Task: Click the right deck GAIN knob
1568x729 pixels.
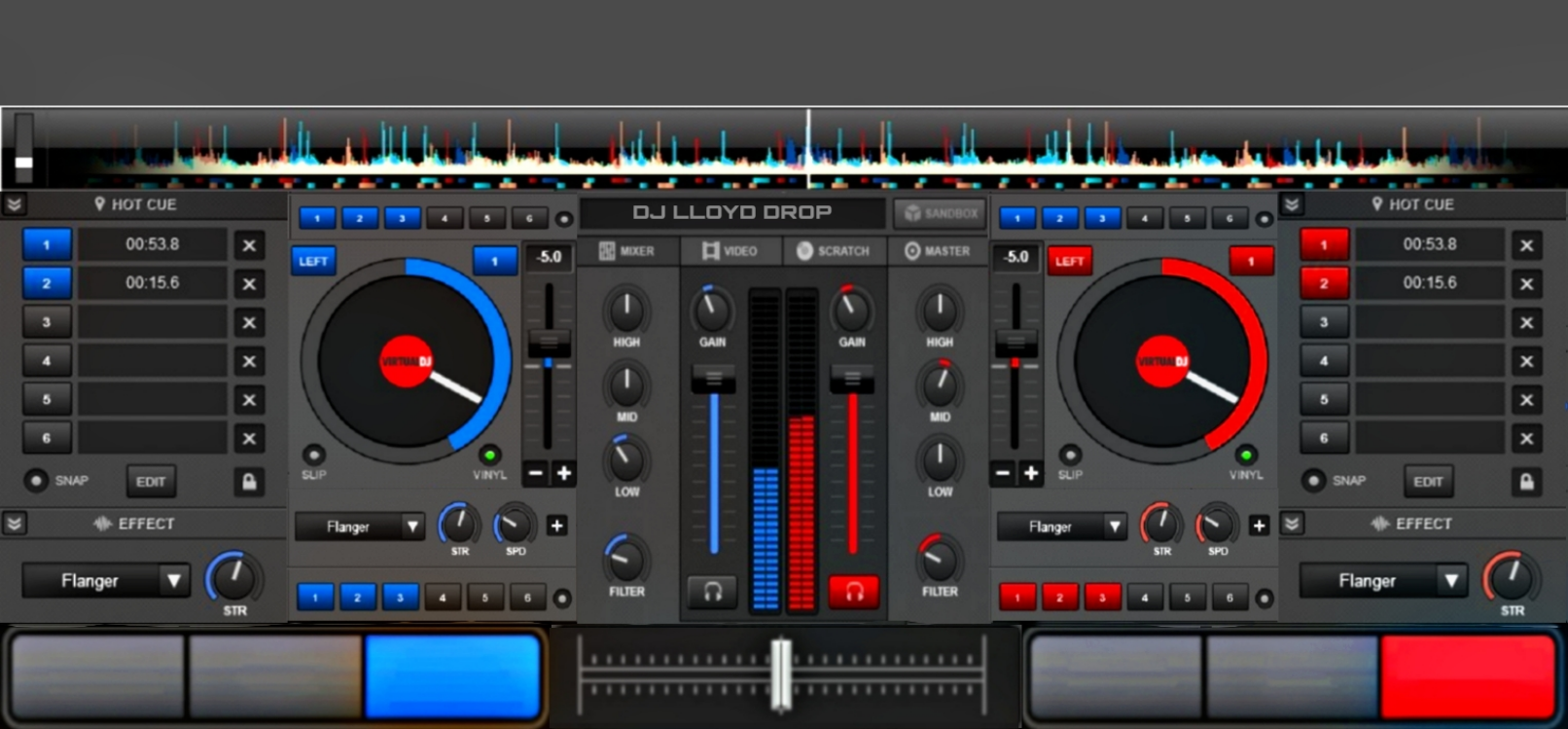Action: tap(852, 310)
